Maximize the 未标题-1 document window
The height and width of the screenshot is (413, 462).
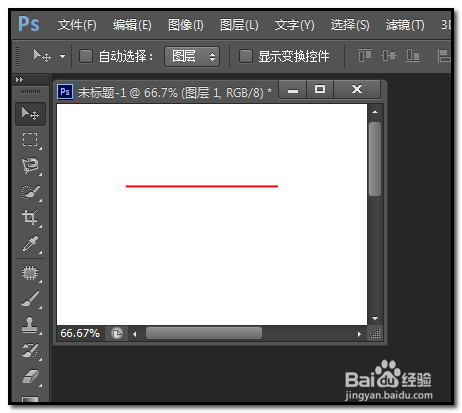coord(320,90)
